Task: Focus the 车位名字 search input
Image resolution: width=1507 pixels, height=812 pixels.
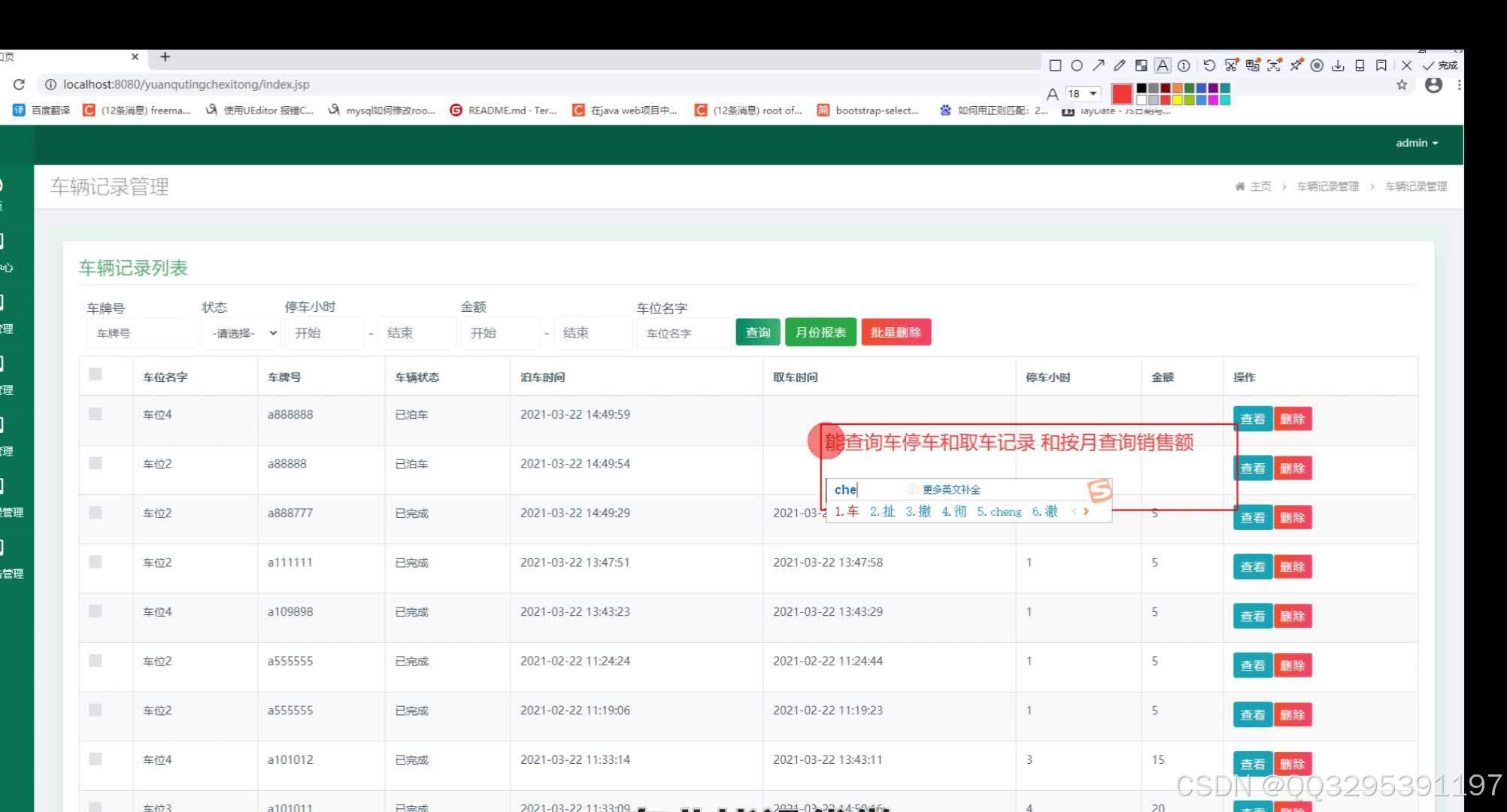Action: [x=683, y=333]
